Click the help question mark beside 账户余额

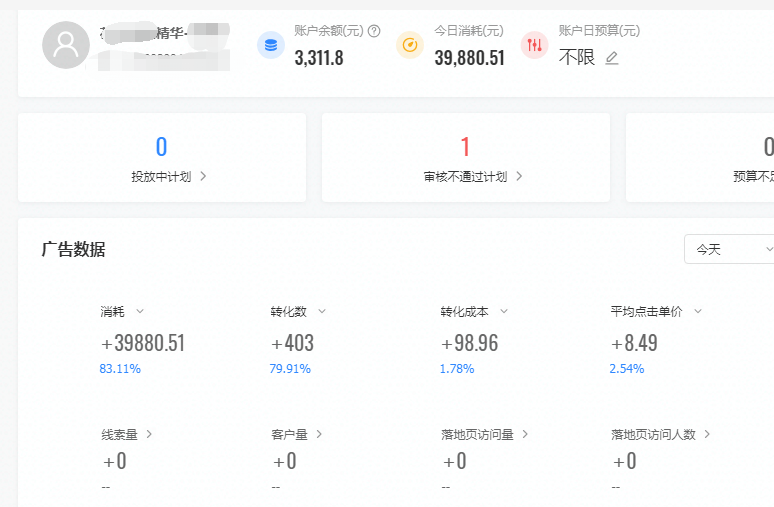pyautogui.click(x=374, y=31)
